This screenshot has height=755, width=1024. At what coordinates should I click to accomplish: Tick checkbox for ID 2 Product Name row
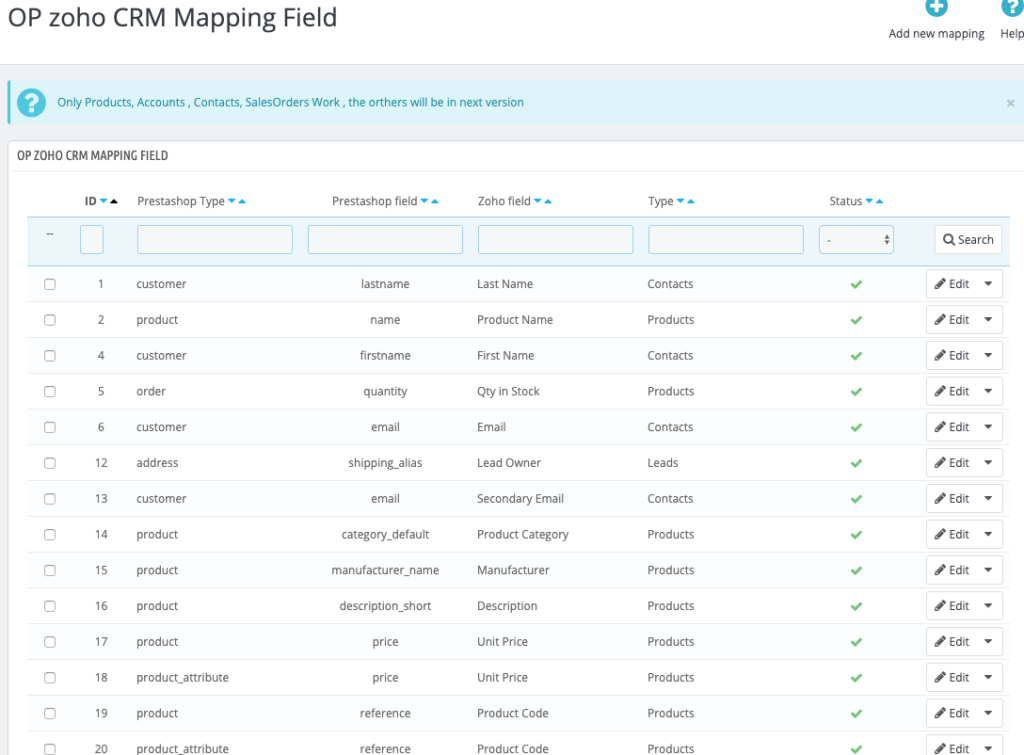click(x=50, y=320)
